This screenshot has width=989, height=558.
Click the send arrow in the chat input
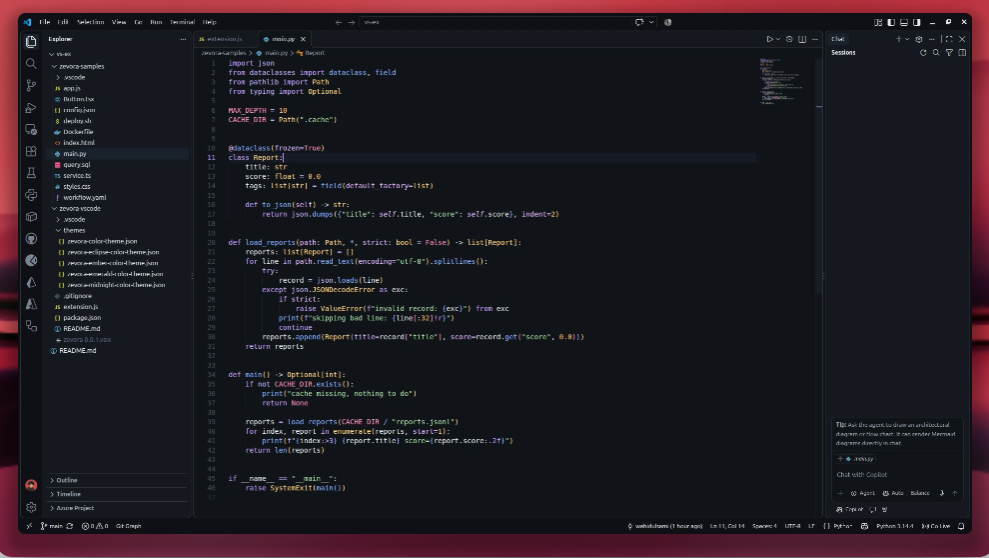(x=955, y=493)
